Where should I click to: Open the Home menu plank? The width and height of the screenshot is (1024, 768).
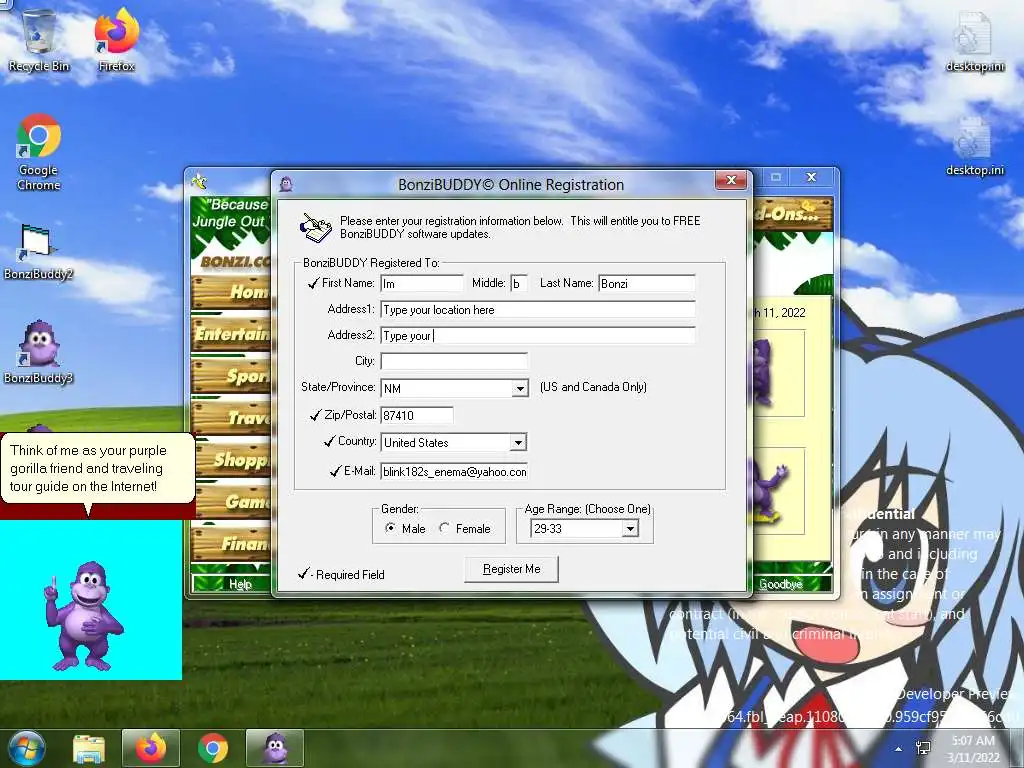click(x=231, y=292)
